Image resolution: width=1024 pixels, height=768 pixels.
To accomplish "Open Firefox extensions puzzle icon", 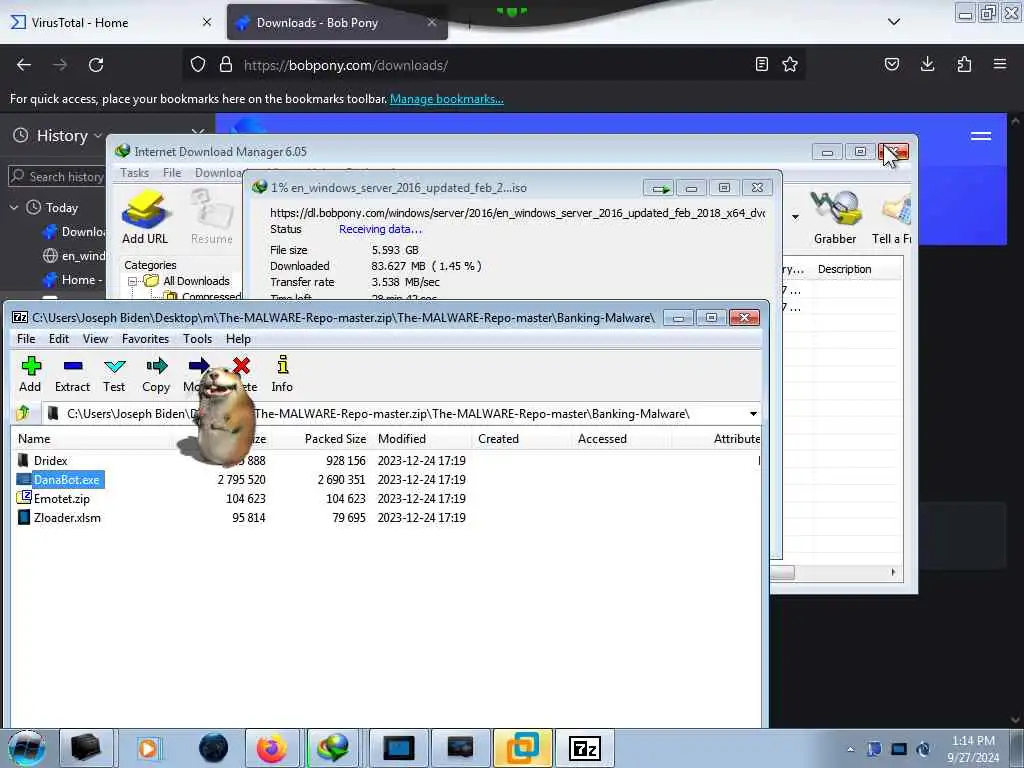I will pos(964,64).
